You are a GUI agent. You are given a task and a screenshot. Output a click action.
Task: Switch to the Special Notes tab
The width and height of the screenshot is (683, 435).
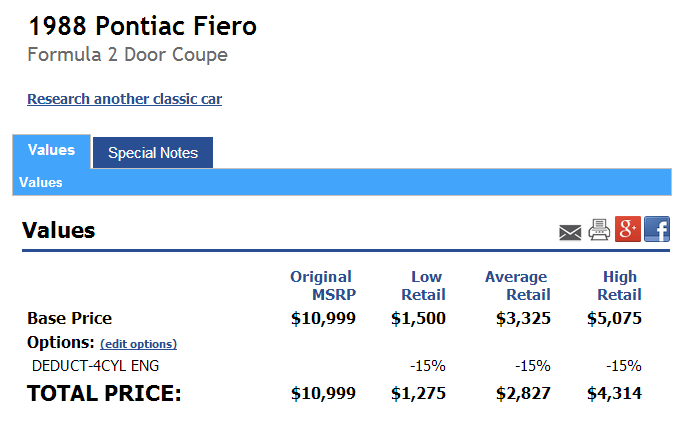pyautogui.click(x=153, y=153)
